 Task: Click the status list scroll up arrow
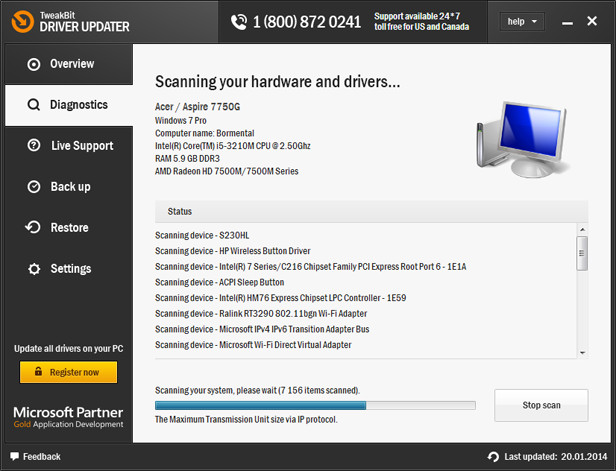[x=583, y=229]
